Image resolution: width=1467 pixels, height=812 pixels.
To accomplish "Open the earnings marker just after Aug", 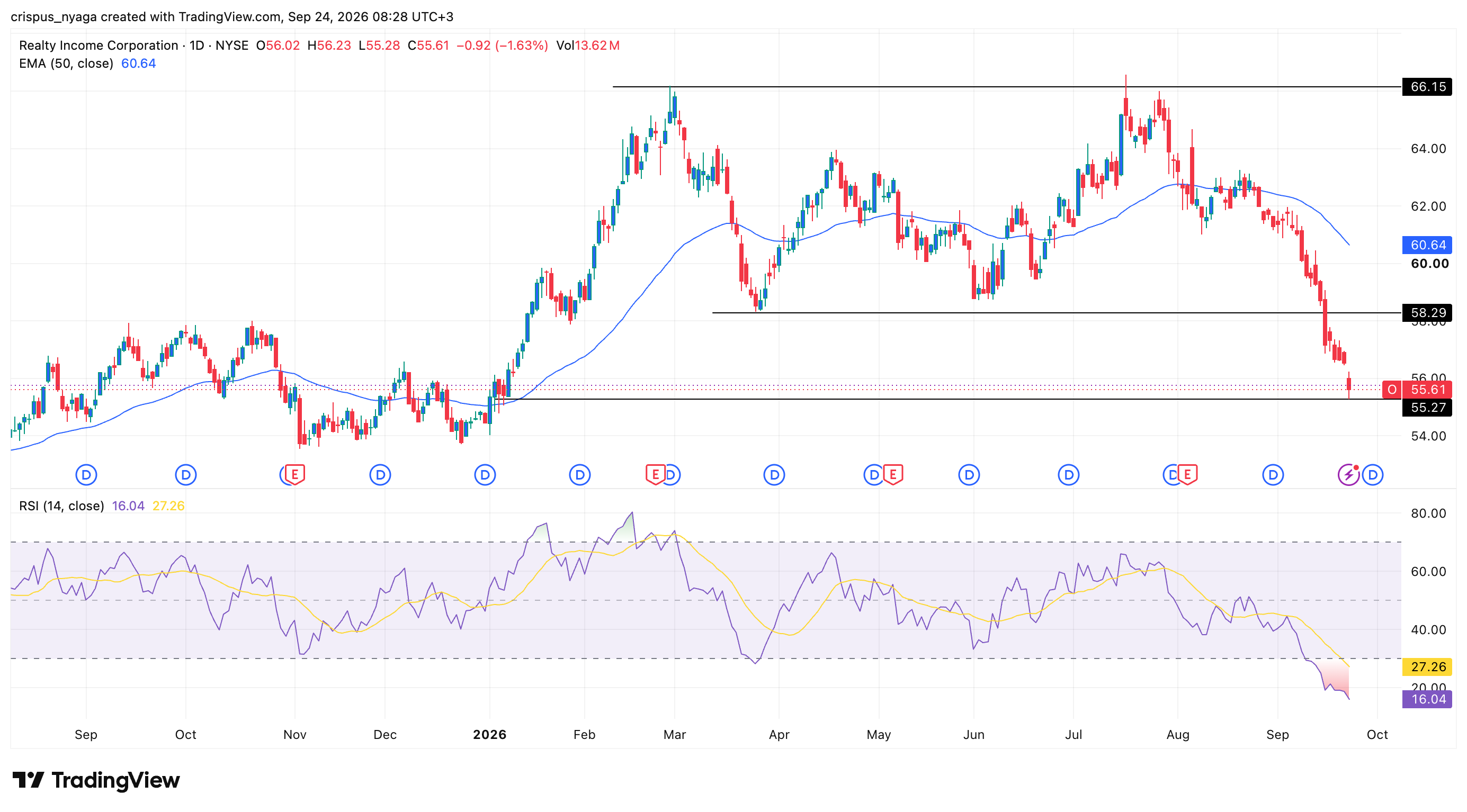I will click(x=1187, y=475).
